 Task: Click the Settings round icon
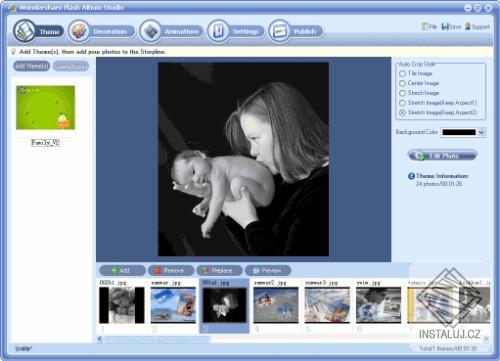click(218, 31)
